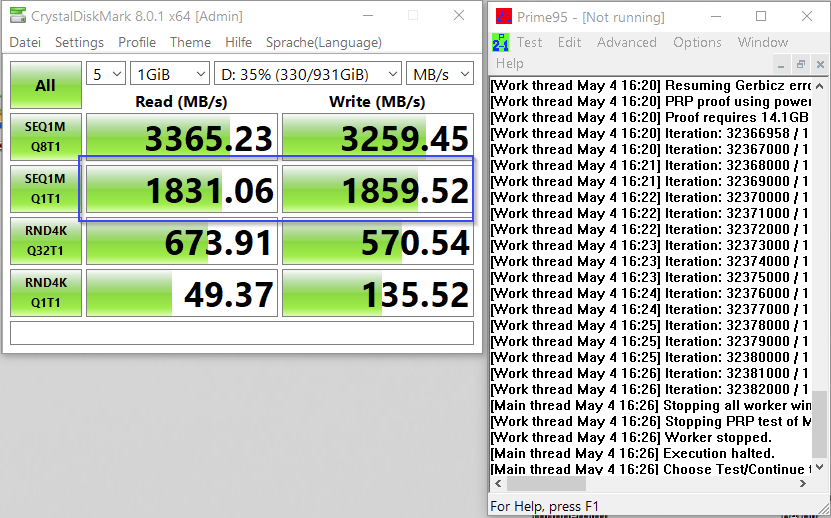The image size is (831, 518).
Task: Minimize the Prime95 inner child window
Action: click(781, 65)
